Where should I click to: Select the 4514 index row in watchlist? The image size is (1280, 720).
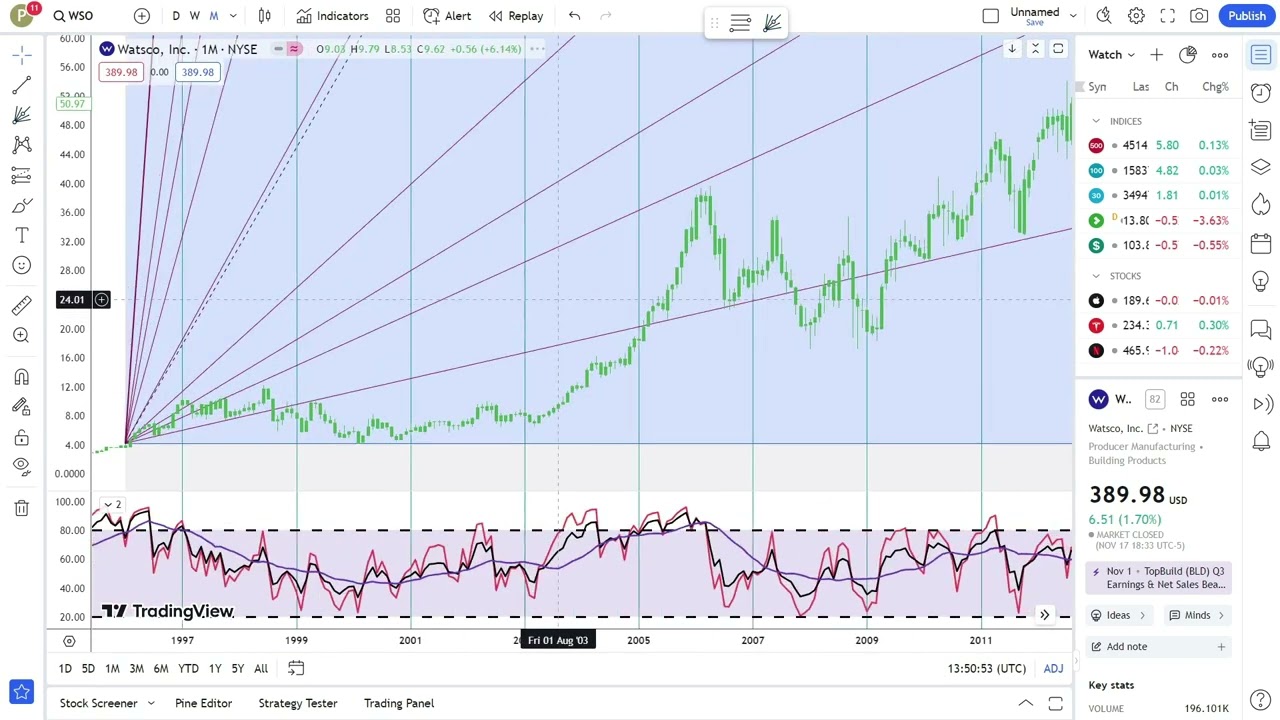pyautogui.click(x=1159, y=145)
